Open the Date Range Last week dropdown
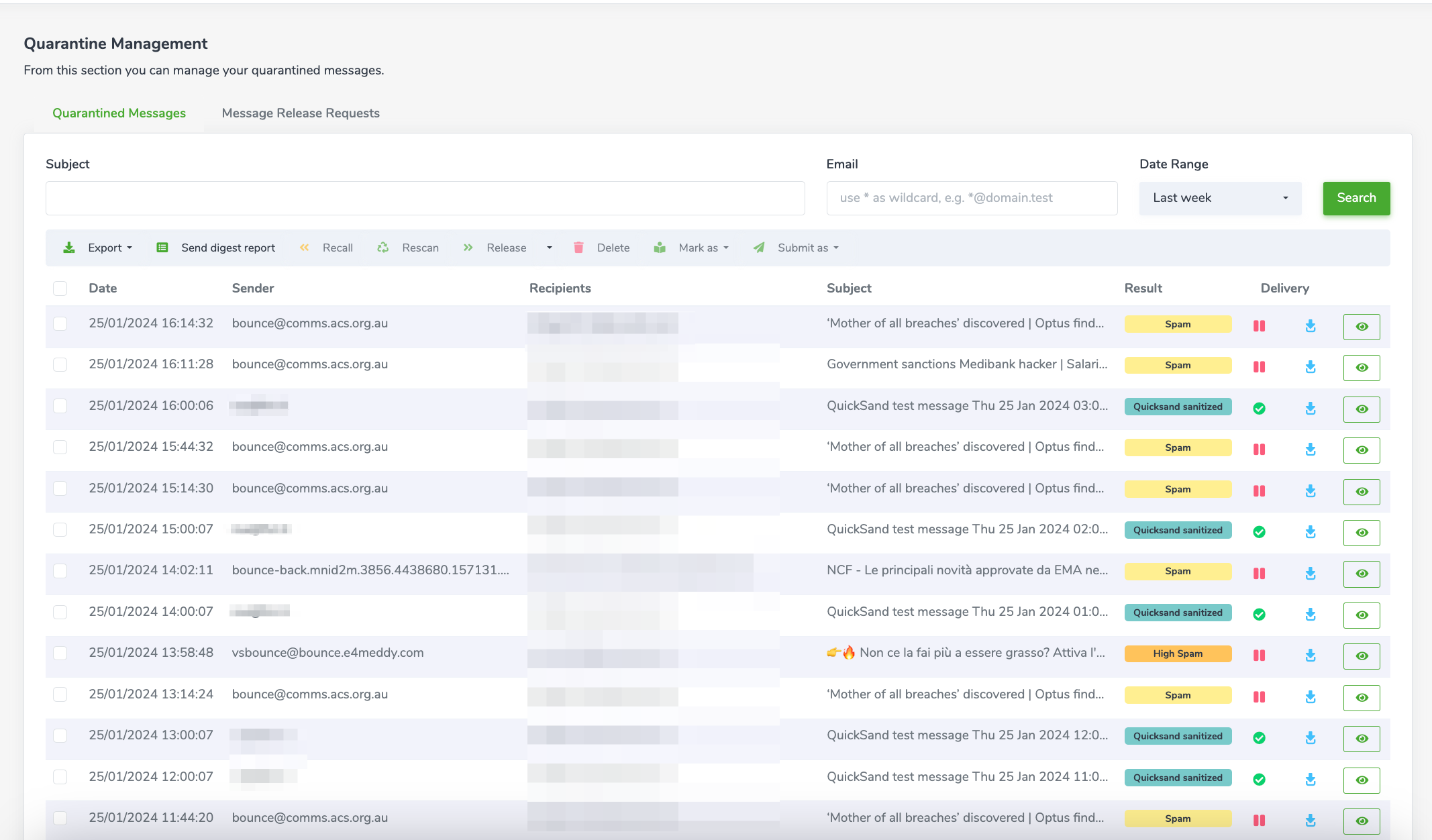The height and width of the screenshot is (840, 1432). pyautogui.click(x=1220, y=198)
